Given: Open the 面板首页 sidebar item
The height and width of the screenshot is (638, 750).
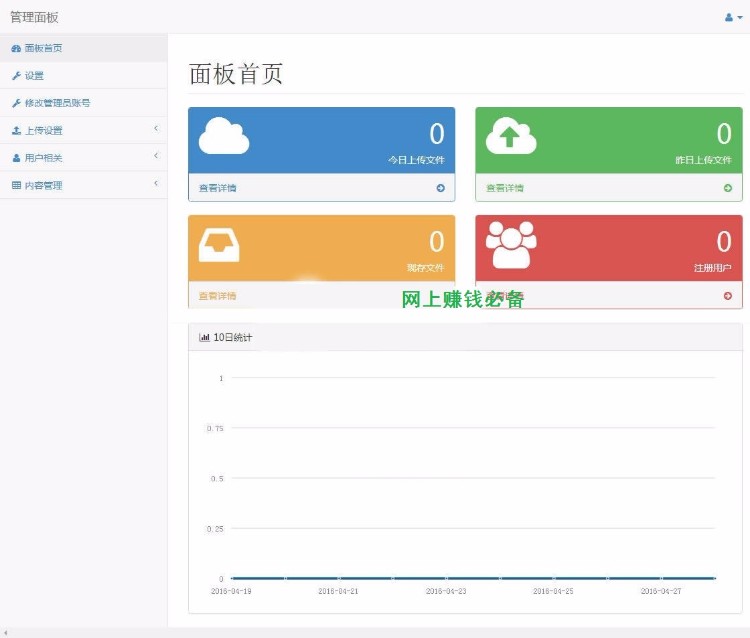Looking at the screenshot, I should 84,48.
